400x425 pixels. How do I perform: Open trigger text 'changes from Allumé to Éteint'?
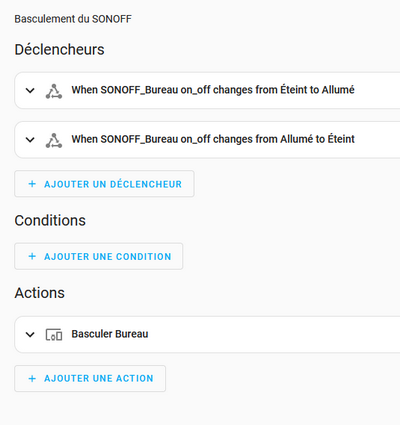click(x=284, y=139)
